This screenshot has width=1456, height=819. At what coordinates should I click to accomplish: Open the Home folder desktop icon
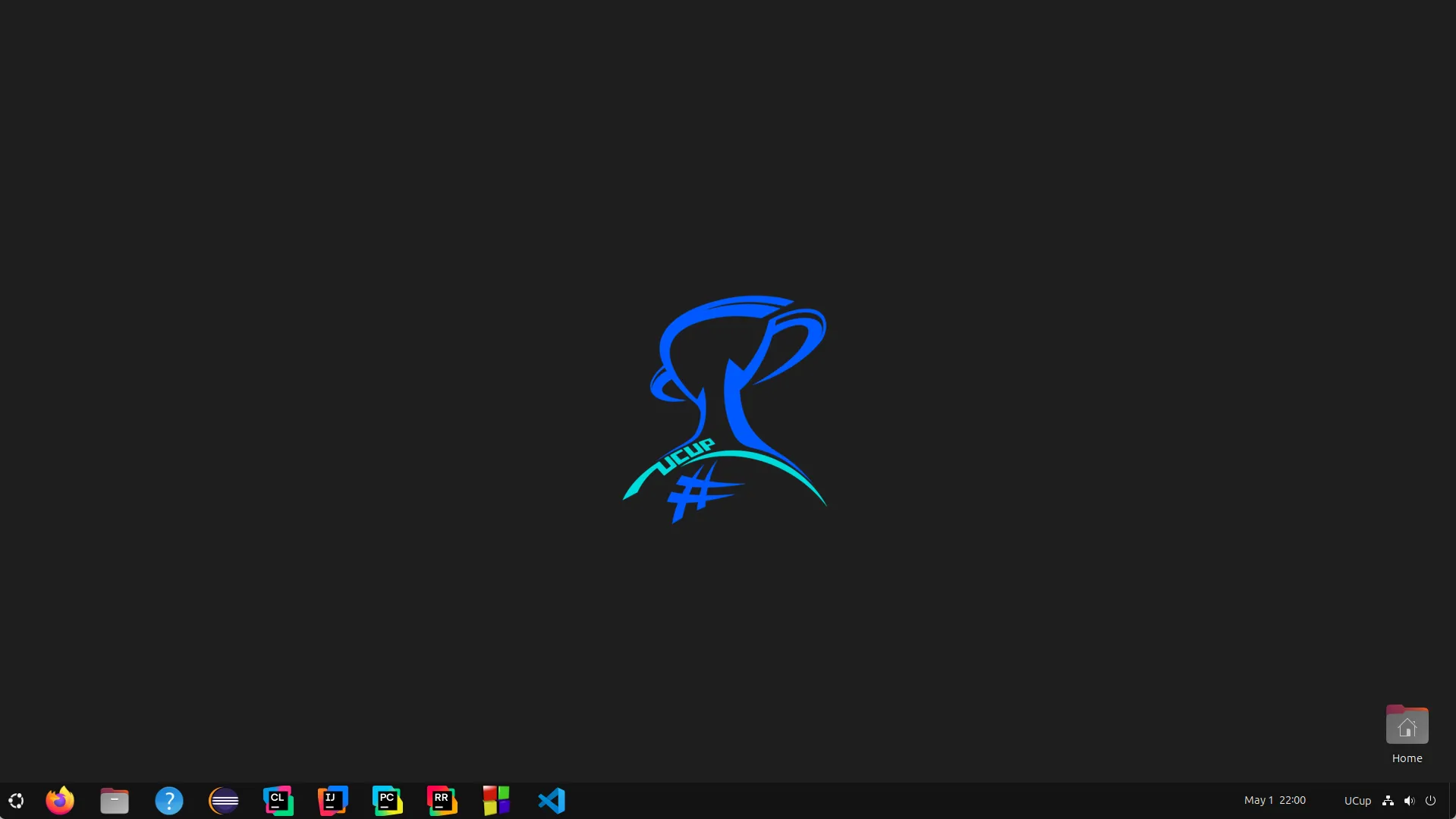click(1407, 725)
